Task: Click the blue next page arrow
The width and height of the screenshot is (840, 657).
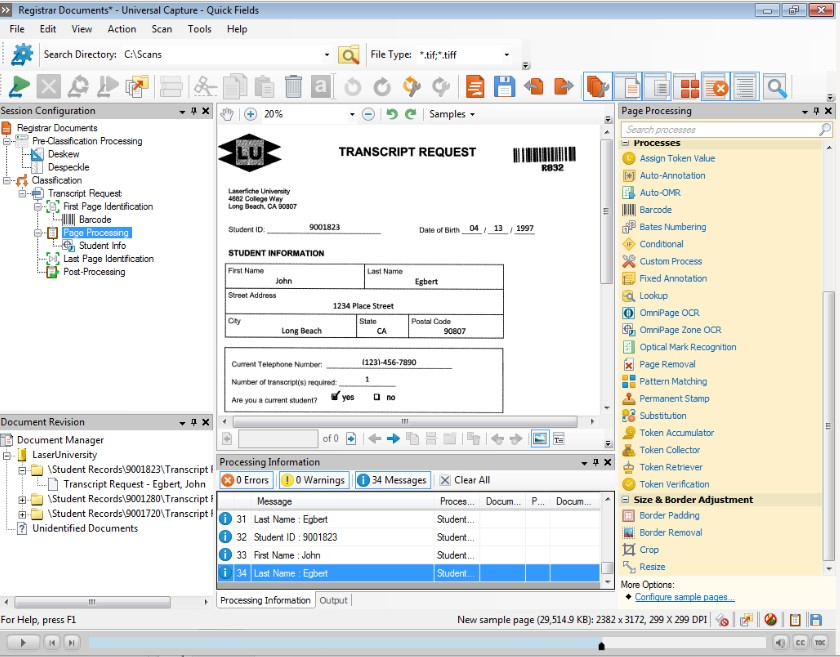Action: pos(393,439)
